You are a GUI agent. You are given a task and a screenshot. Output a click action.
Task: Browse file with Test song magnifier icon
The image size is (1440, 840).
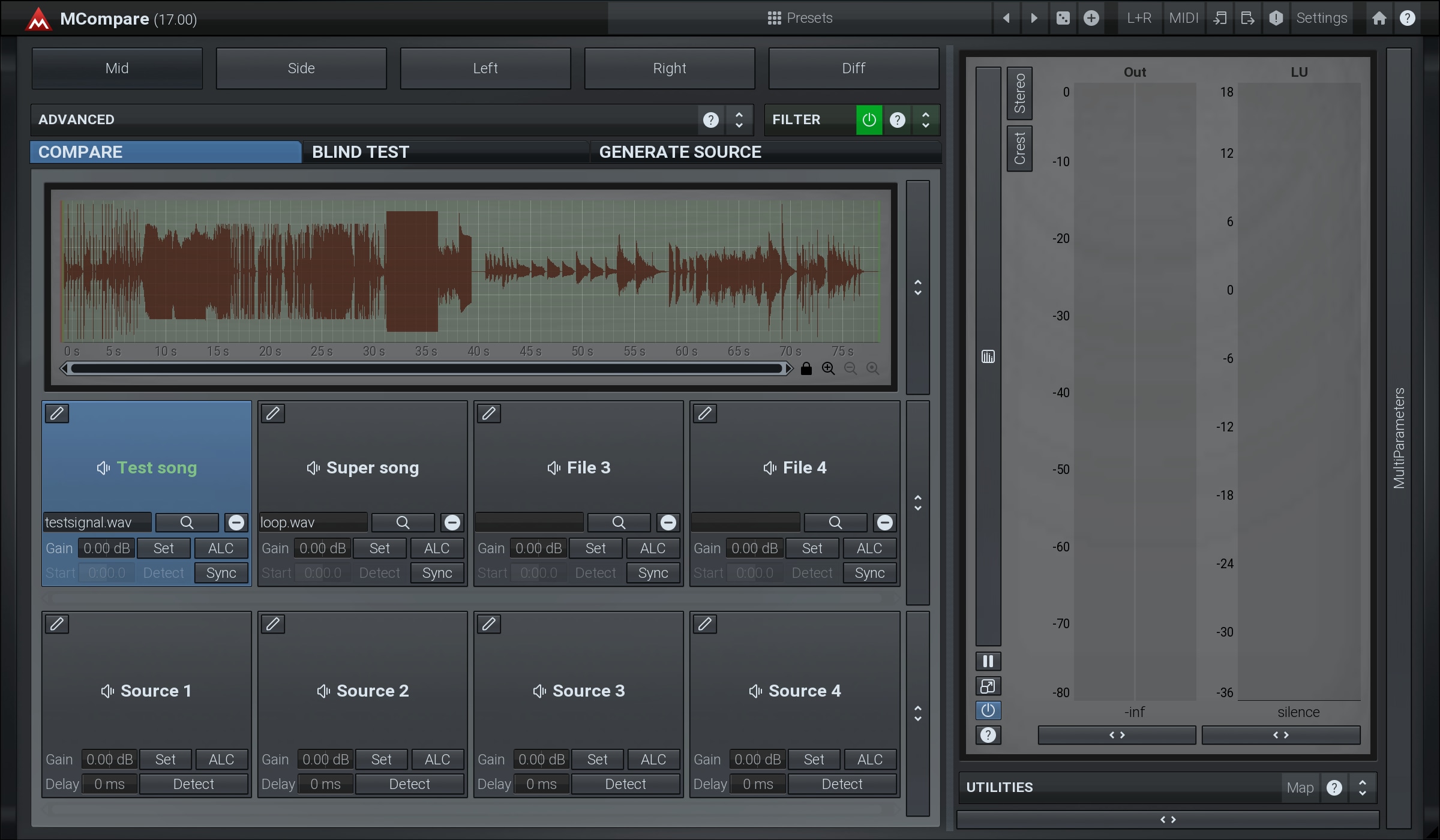(187, 523)
